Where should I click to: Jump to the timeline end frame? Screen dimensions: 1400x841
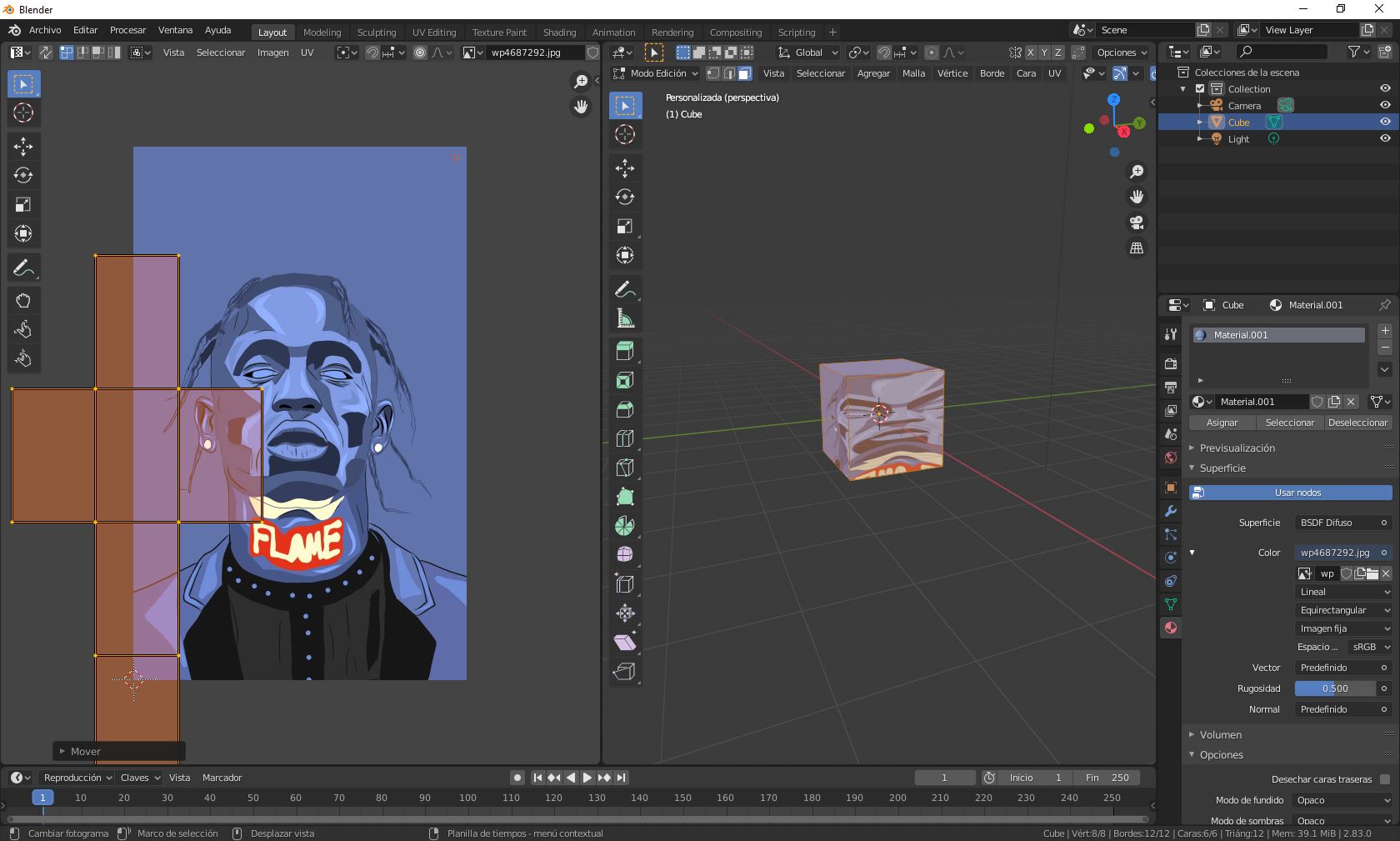pyautogui.click(x=621, y=778)
